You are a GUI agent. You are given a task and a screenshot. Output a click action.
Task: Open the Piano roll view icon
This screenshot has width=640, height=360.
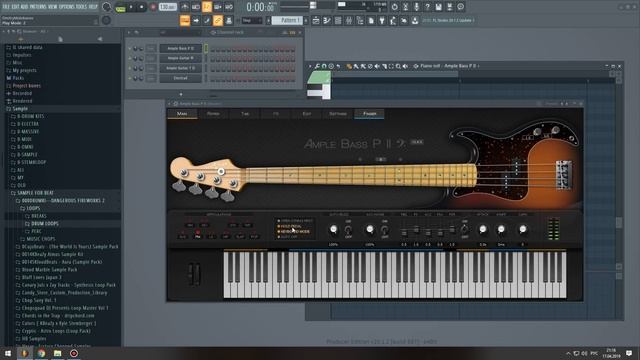coord(327,20)
